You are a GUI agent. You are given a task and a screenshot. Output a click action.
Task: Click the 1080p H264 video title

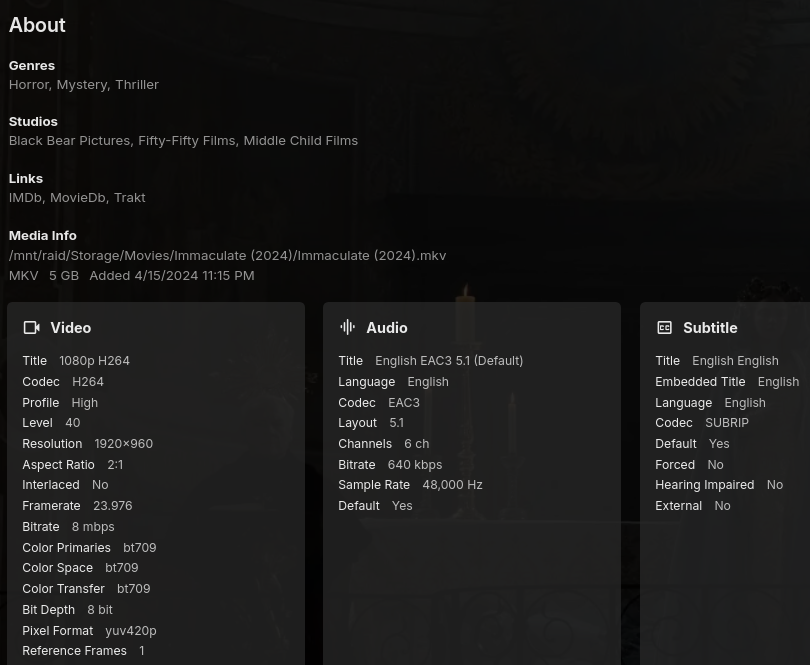click(x=94, y=360)
